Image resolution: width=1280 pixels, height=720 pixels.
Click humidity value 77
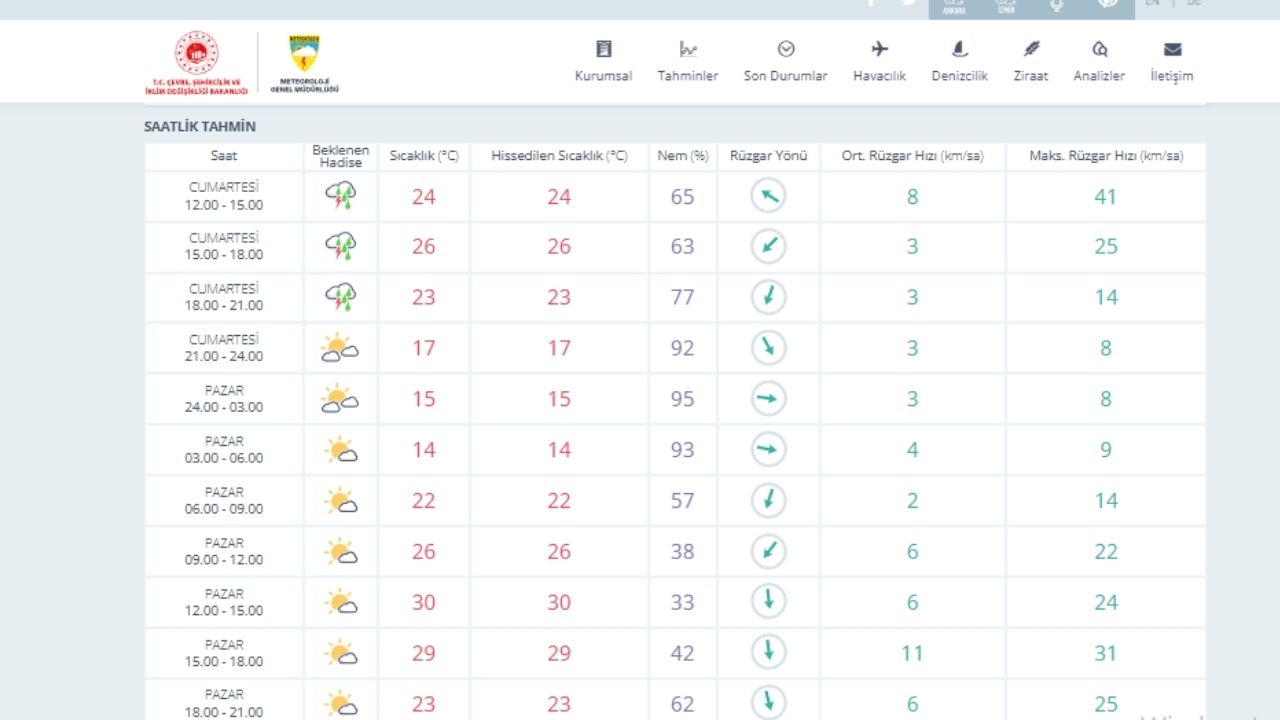(683, 297)
